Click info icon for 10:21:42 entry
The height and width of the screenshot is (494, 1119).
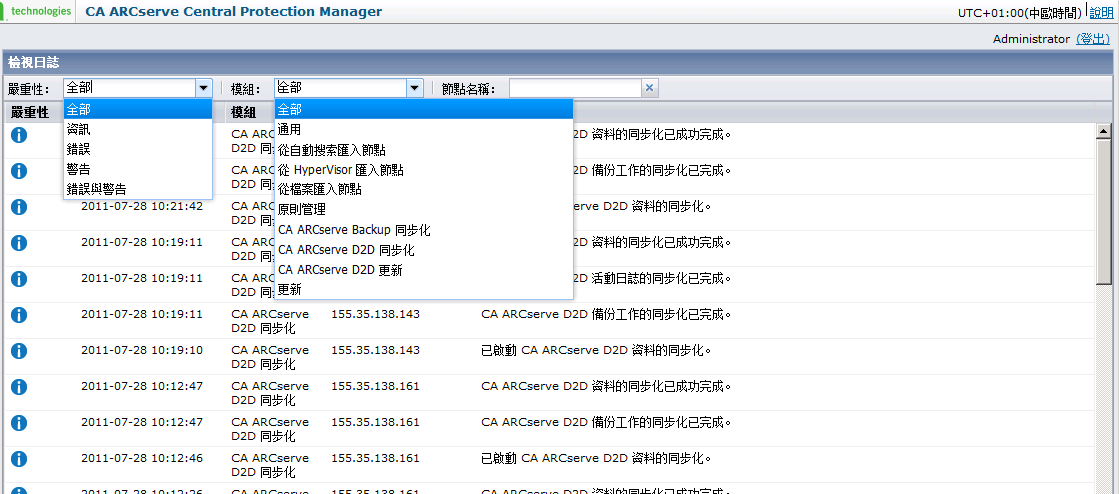(x=19, y=206)
